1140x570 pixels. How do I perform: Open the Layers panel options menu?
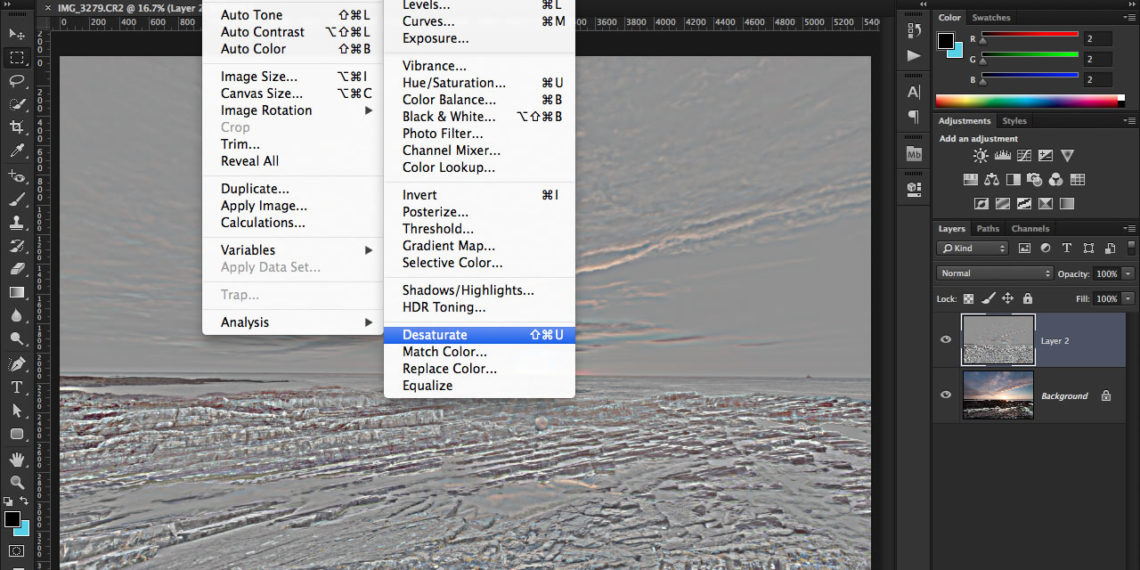pos(1128,228)
